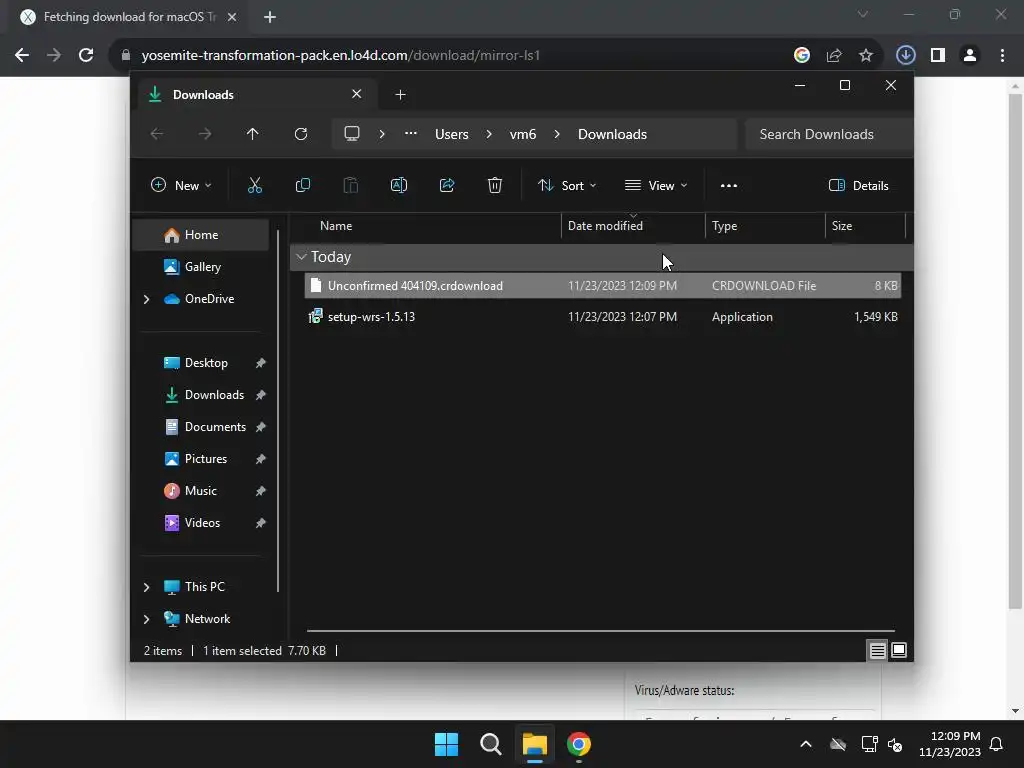
Task: Expand the Network tree node
Action: (x=146, y=619)
